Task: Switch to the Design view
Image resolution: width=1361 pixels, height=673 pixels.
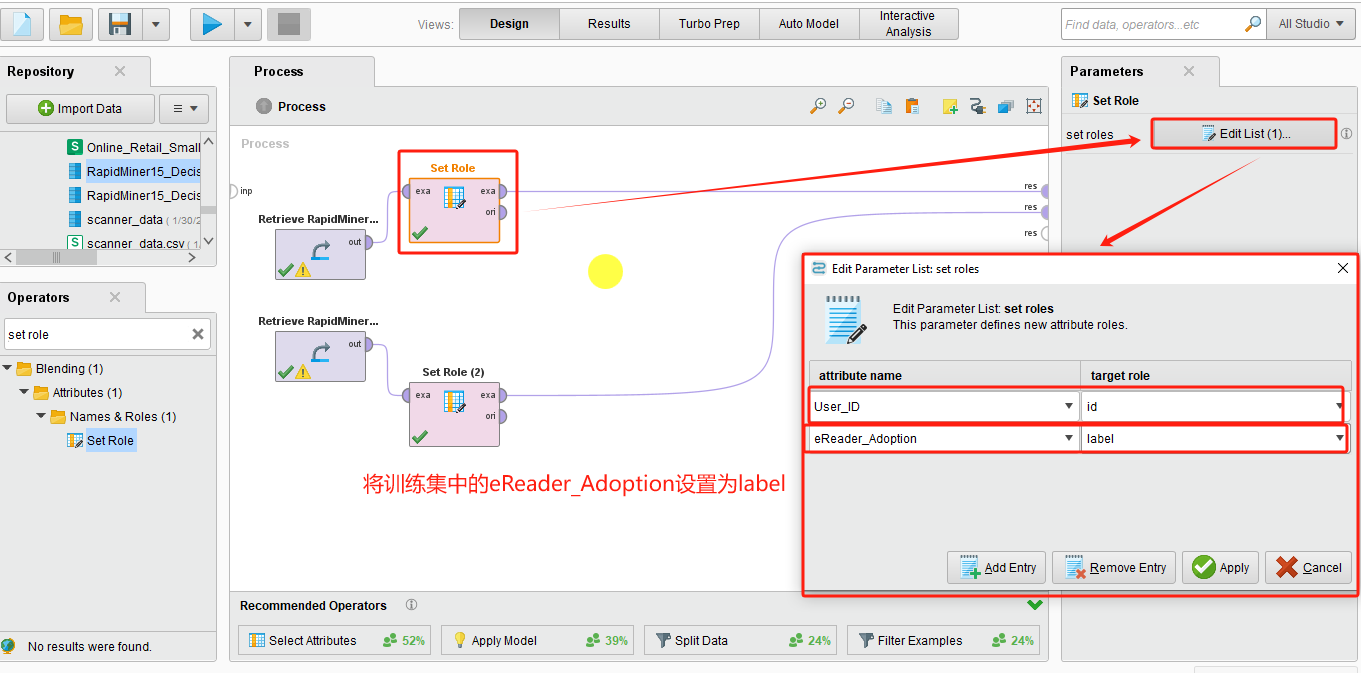Action: pos(509,24)
